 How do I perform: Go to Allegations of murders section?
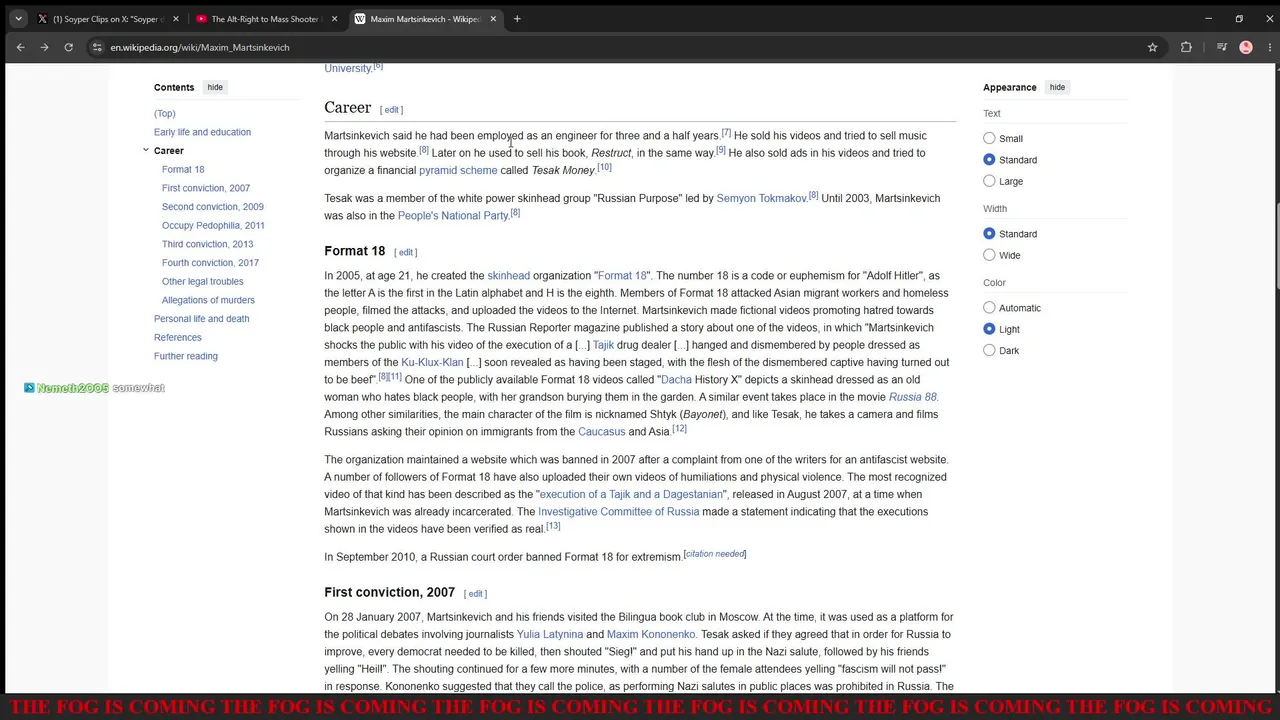pos(208,300)
